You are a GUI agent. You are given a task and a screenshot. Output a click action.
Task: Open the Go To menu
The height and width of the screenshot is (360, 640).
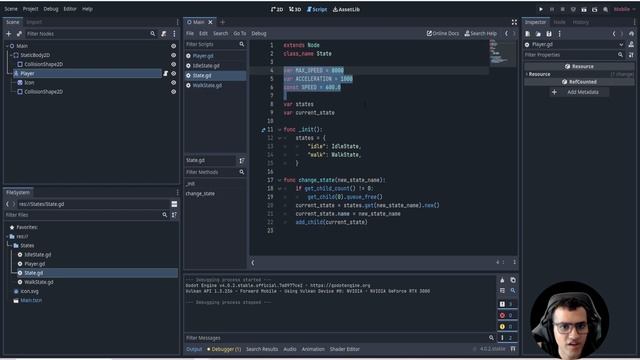pyautogui.click(x=240, y=33)
